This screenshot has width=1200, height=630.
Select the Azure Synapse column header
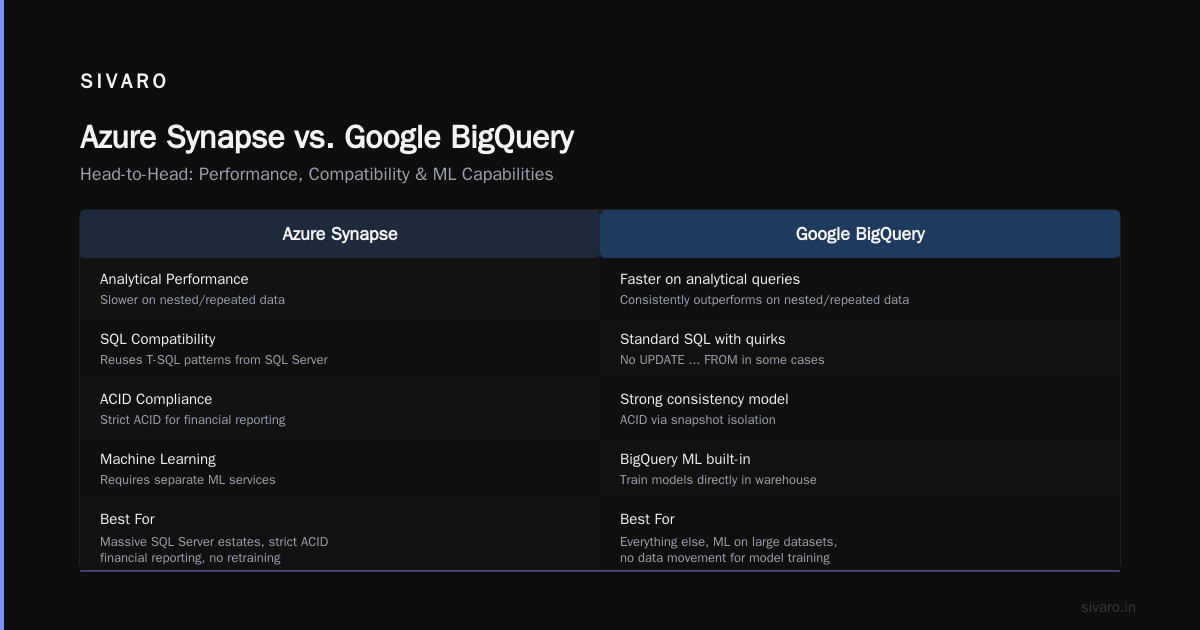coord(340,234)
